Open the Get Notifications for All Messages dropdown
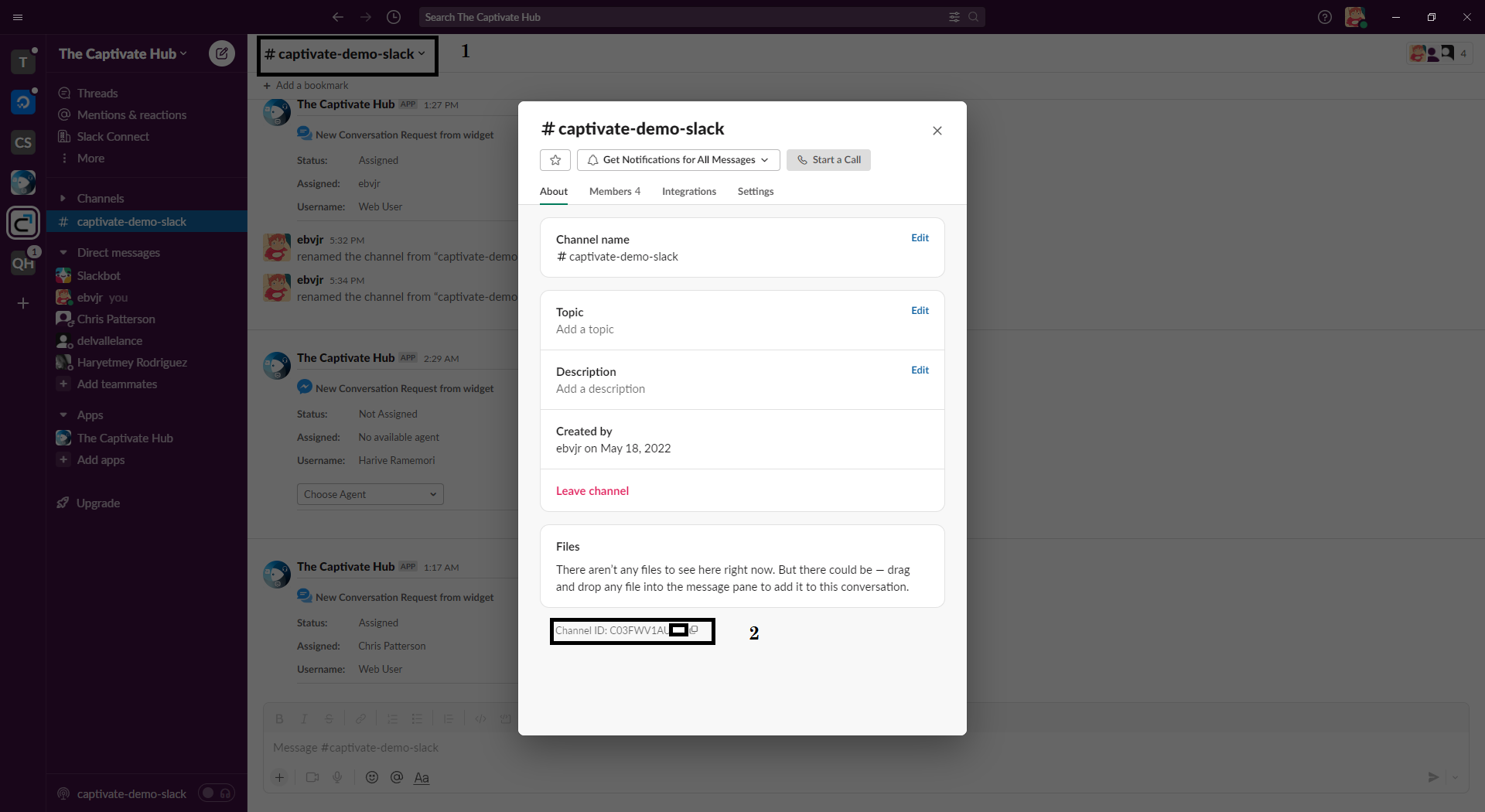The height and width of the screenshot is (812, 1485). pyautogui.click(x=678, y=160)
